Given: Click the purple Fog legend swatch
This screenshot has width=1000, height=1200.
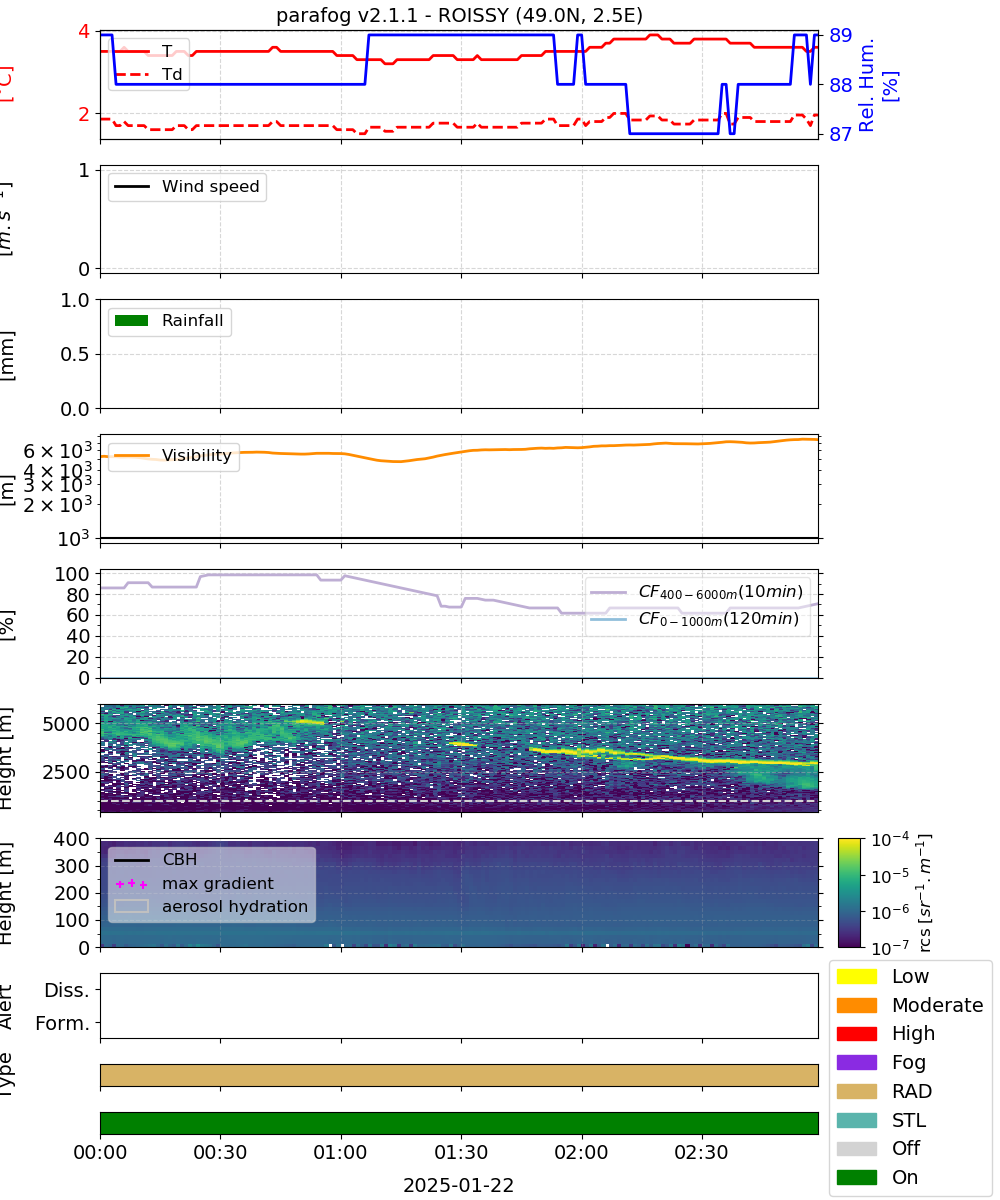Looking at the screenshot, I should click(x=856, y=1062).
